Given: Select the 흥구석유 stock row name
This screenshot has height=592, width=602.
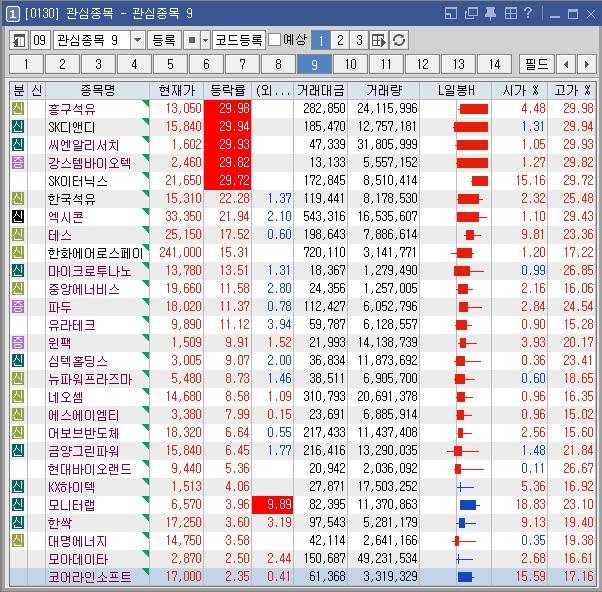Looking at the screenshot, I should click(72, 109).
